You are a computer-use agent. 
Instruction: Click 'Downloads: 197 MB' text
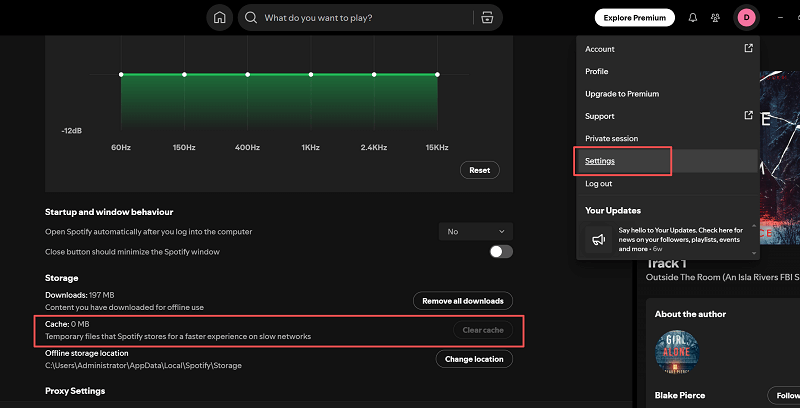[x=80, y=295]
